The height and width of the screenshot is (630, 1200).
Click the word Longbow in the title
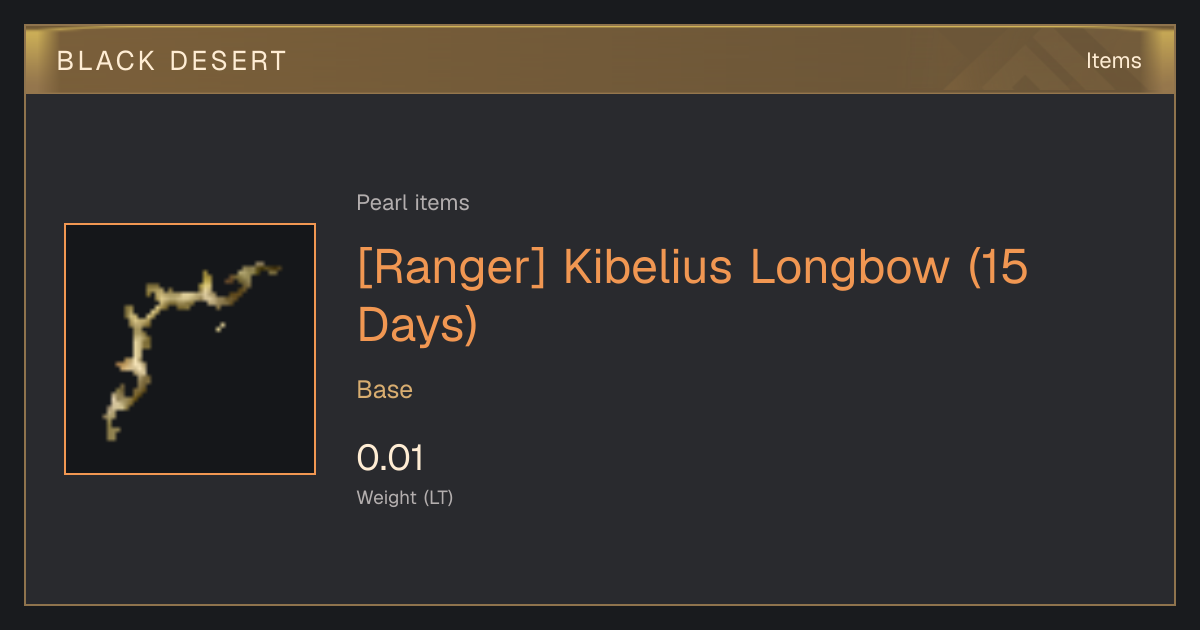pos(850,268)
